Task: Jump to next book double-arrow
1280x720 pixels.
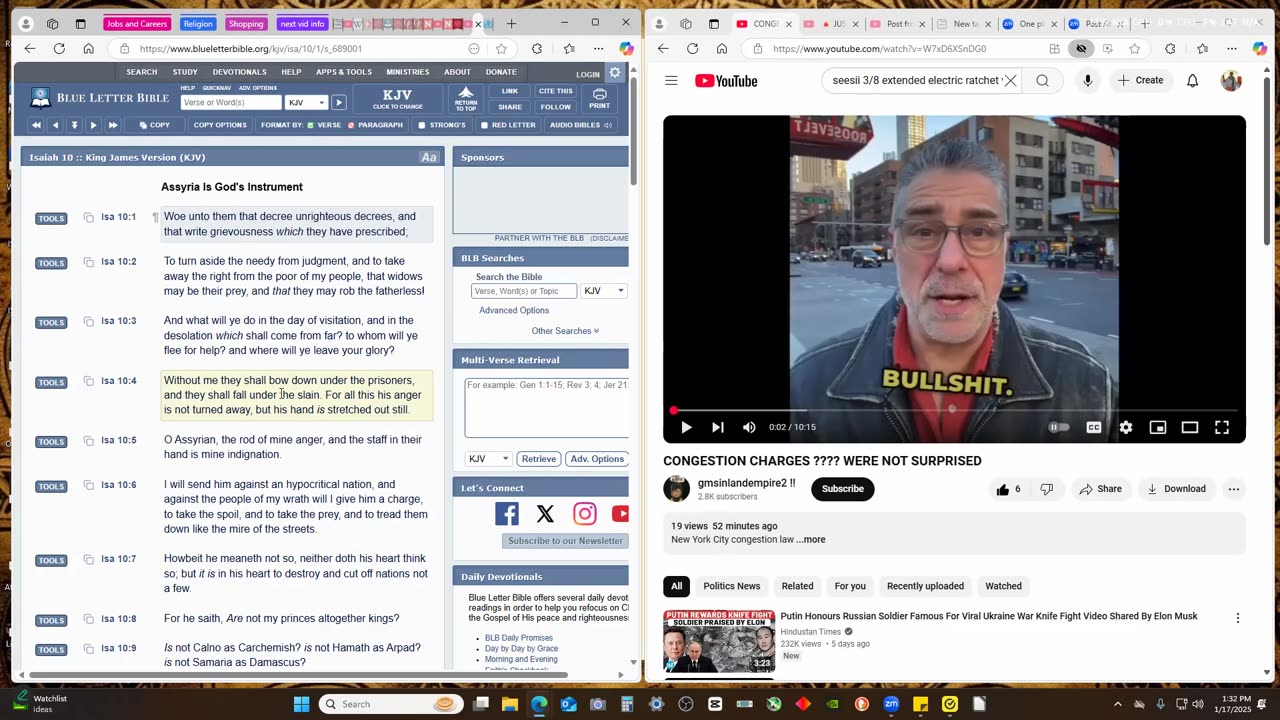Action: click(x=112, y=125)
